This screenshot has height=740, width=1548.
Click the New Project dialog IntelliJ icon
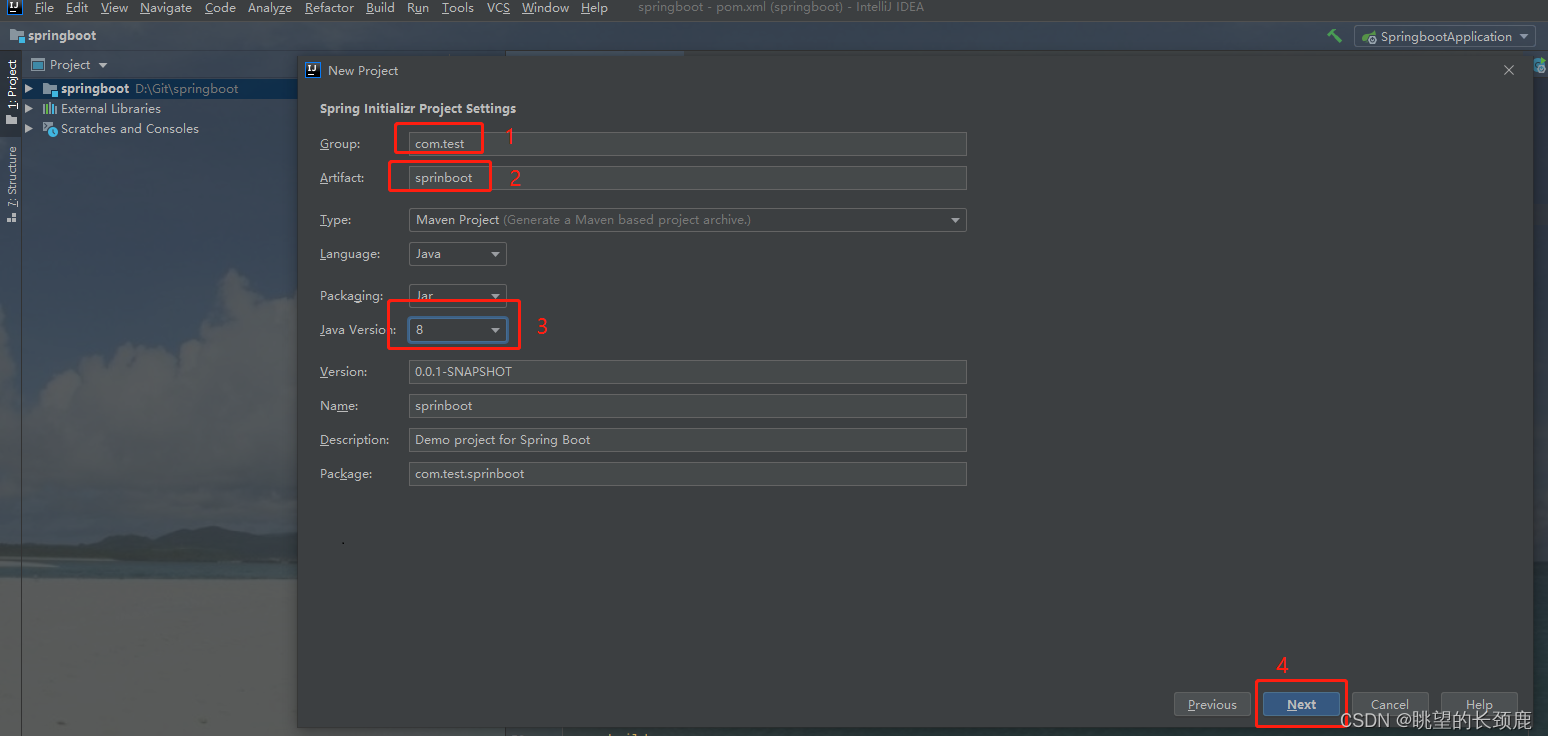[x=313, y=70]
